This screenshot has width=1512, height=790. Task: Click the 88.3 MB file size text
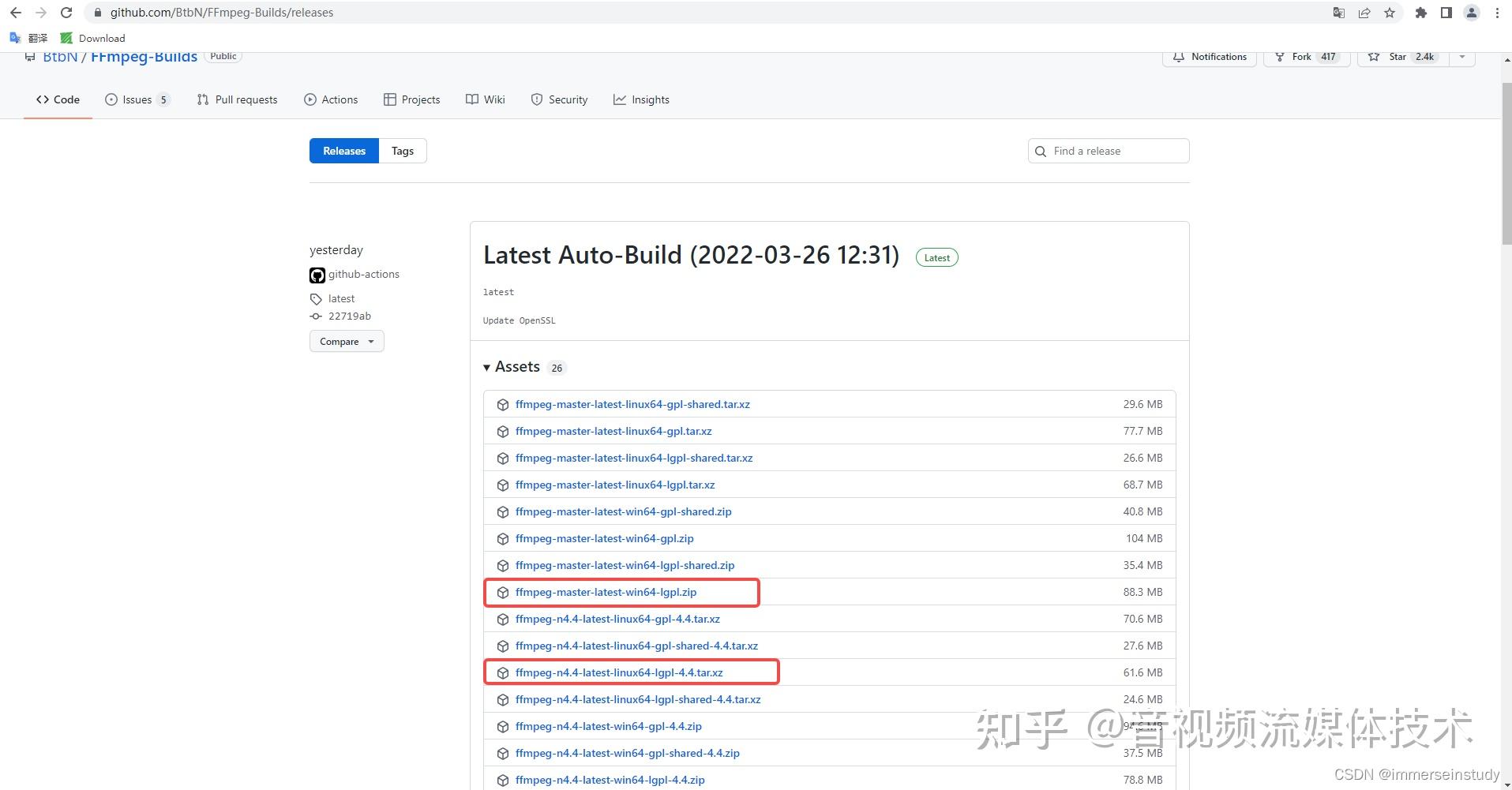pyautogui.click(x=1142, y=592)
